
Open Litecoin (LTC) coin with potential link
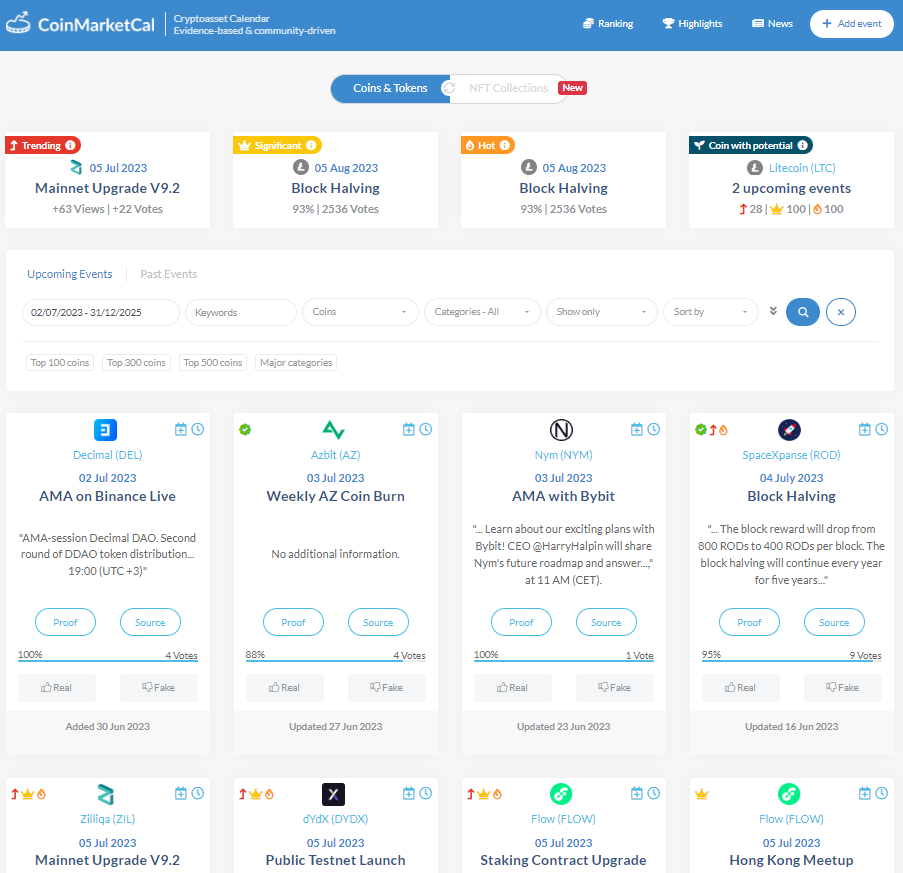pyautogui.click(x=802, y=168)
